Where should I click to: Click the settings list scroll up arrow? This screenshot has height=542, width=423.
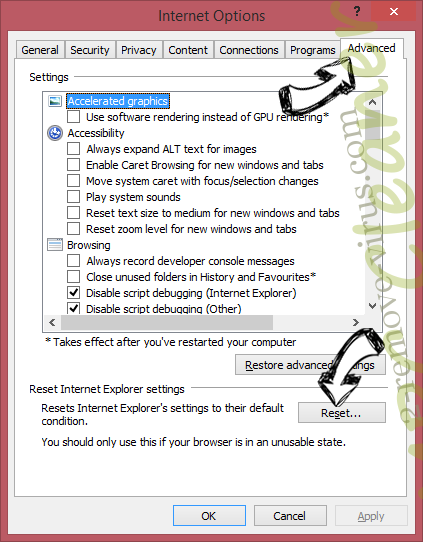click(x=372, y=102)
